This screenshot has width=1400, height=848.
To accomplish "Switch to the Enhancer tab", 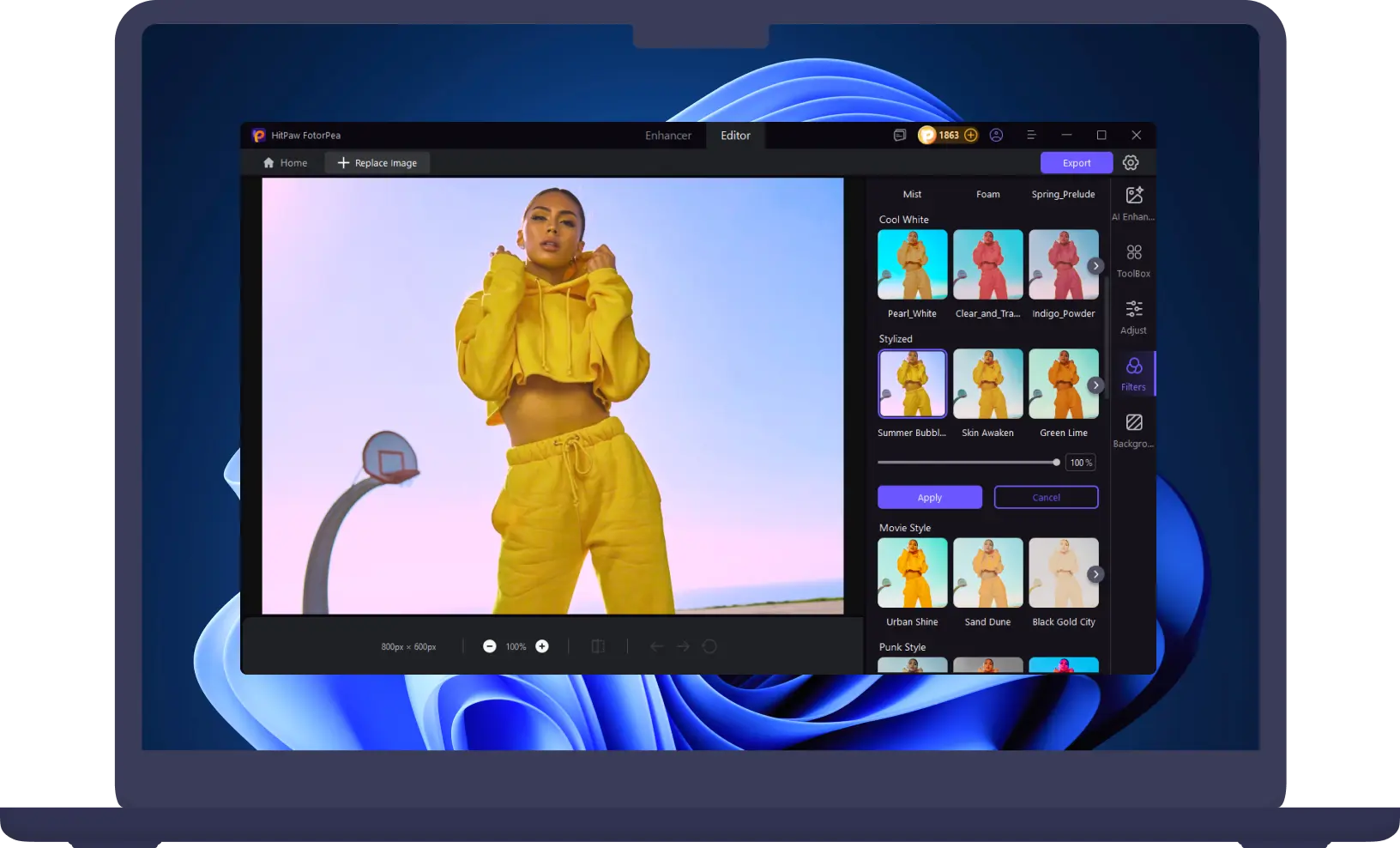I will [667, 136].
